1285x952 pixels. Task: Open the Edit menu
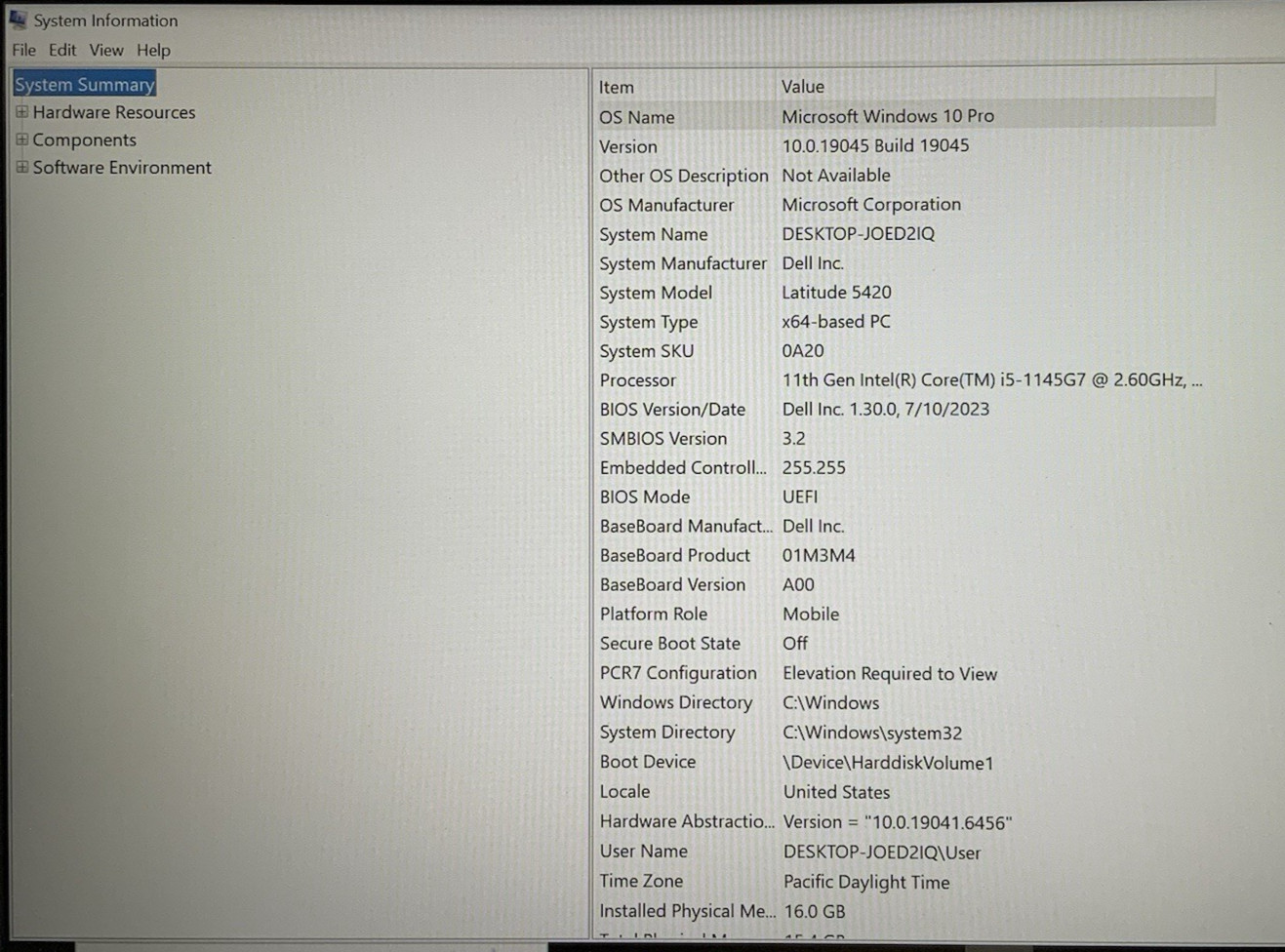[x=62, y=50]
